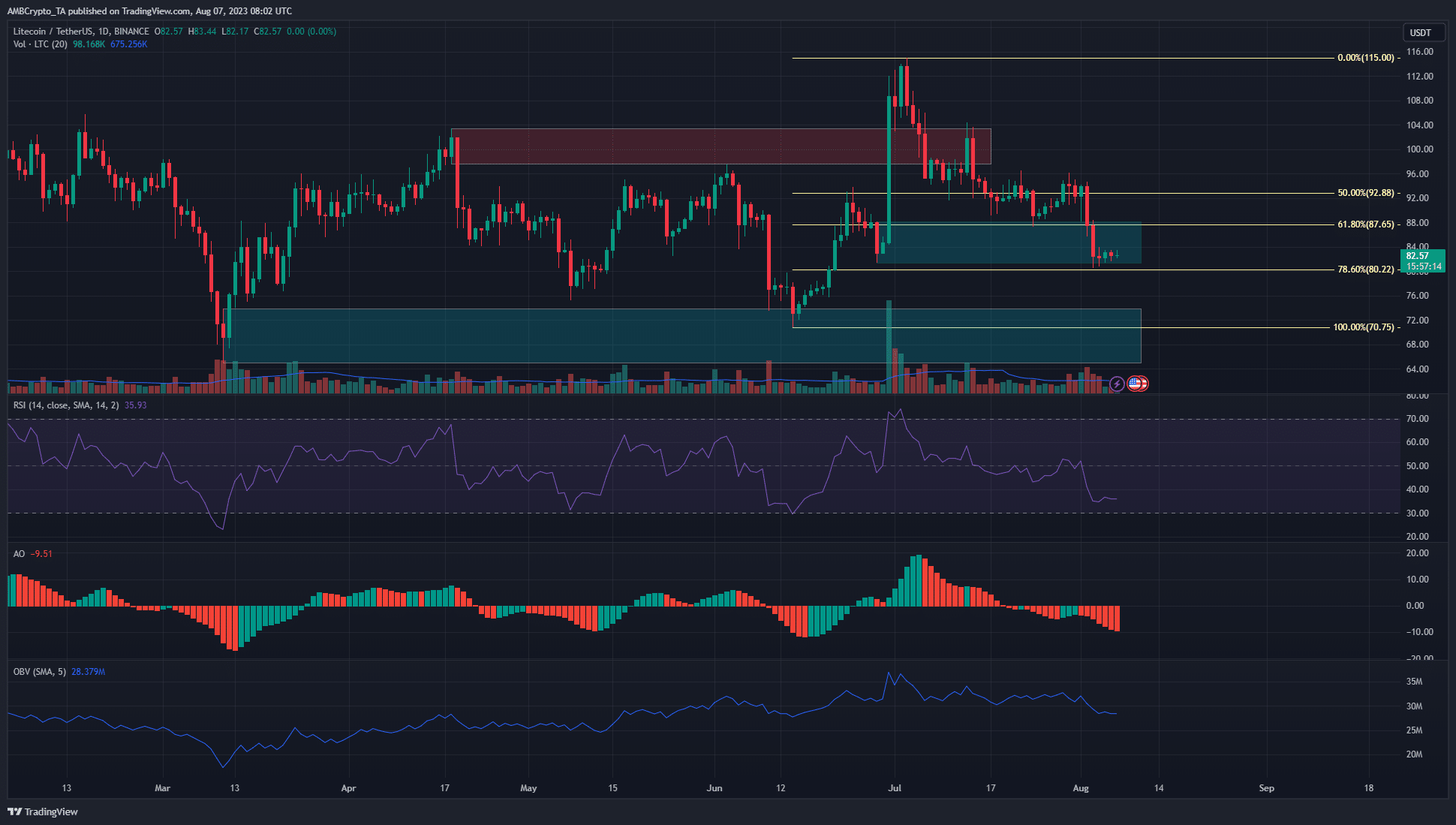Image resolution: width=1456 pixels, height=825 pixels.
Task: Select the 78.60%(80.22) Fibonacci label
Action: point(1366,269)
